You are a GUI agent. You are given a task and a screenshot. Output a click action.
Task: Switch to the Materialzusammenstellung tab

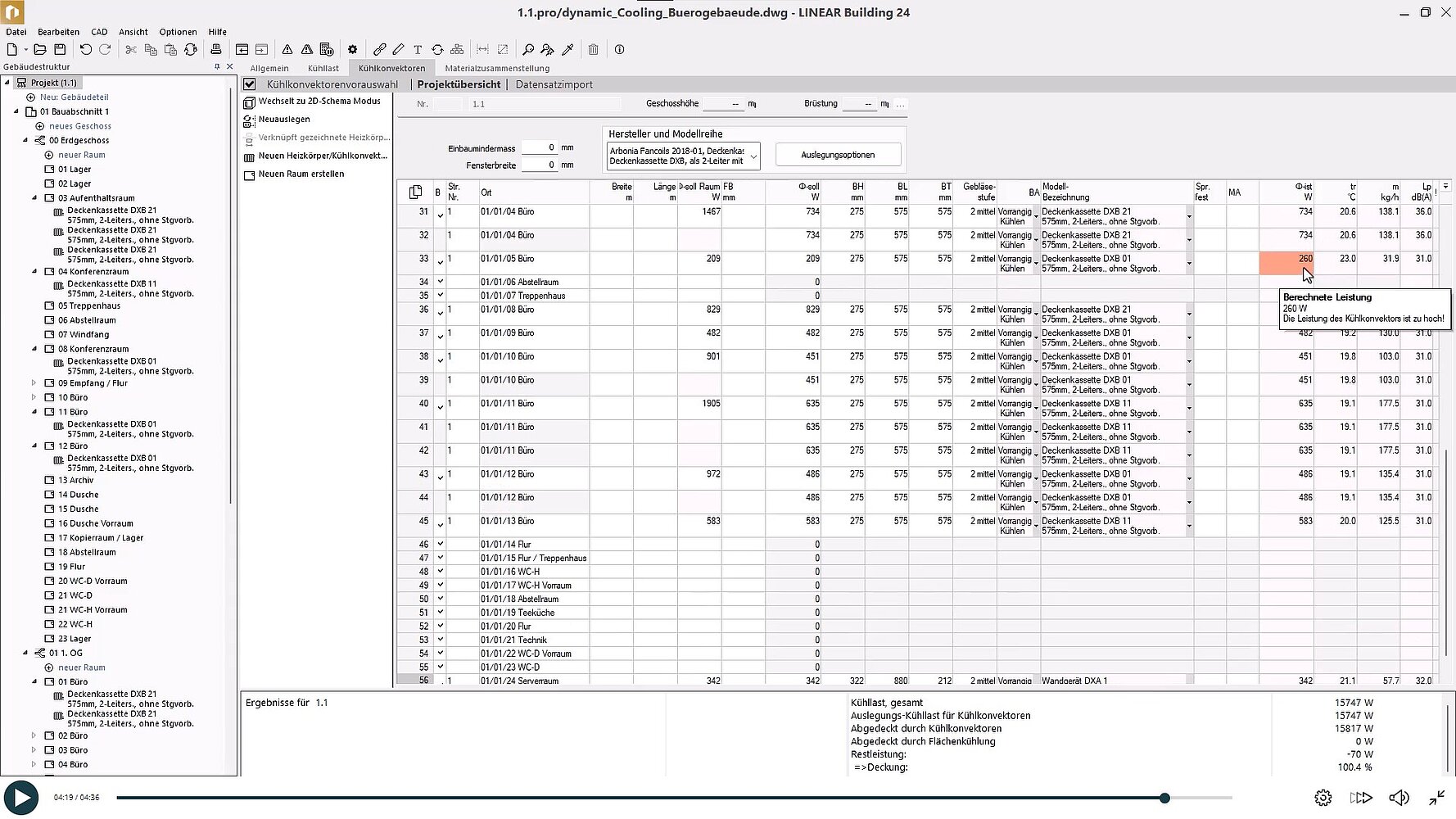[497, 68]
